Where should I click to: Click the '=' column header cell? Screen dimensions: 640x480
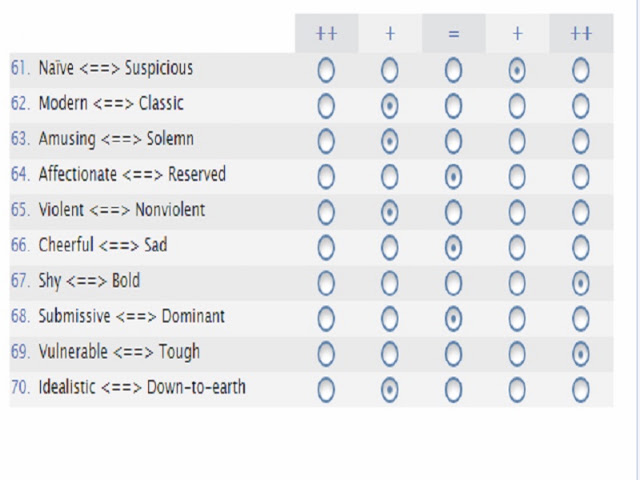[453, 33]
